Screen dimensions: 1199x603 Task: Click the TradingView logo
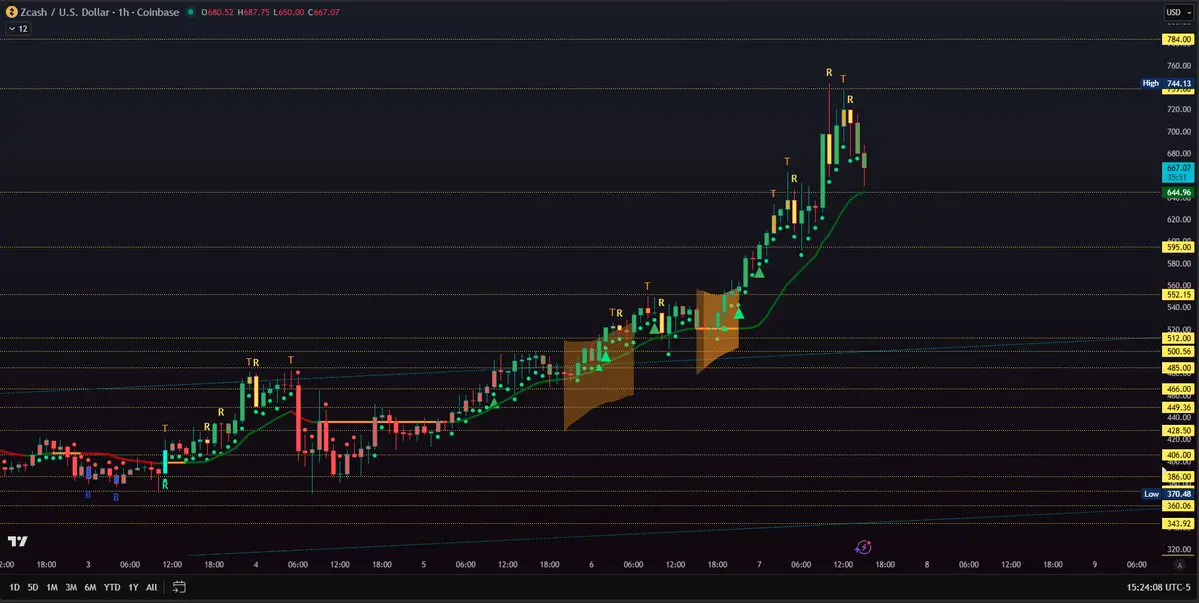[18, 541]
